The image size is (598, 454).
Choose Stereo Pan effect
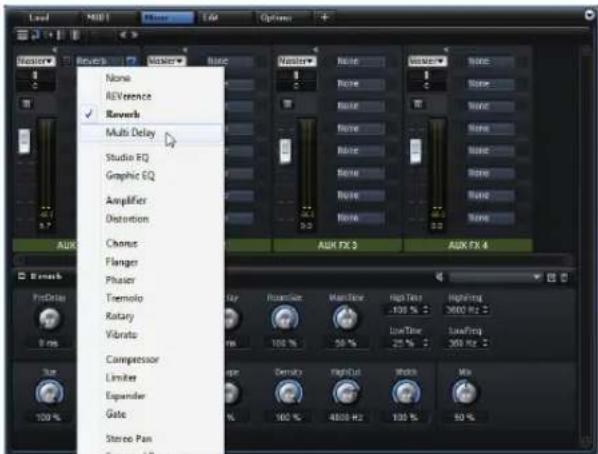pos(129,439)
